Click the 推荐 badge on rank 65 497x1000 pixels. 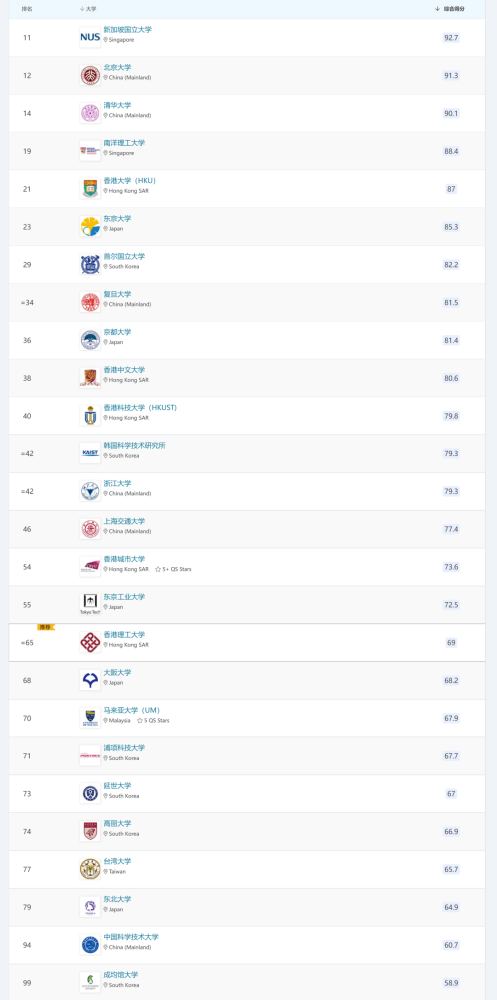45,627
